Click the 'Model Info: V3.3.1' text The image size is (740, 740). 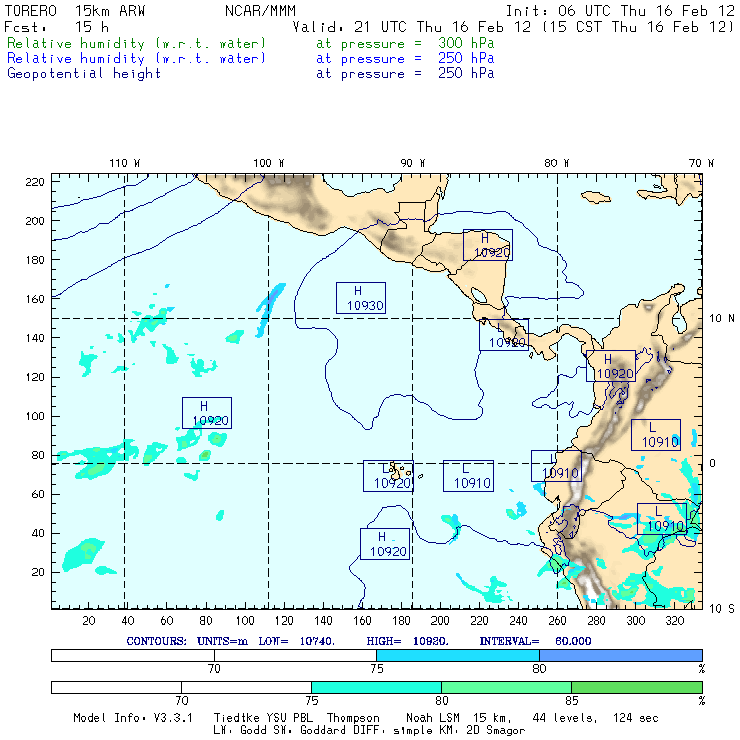pyautogui.click(x=133, y=718)
